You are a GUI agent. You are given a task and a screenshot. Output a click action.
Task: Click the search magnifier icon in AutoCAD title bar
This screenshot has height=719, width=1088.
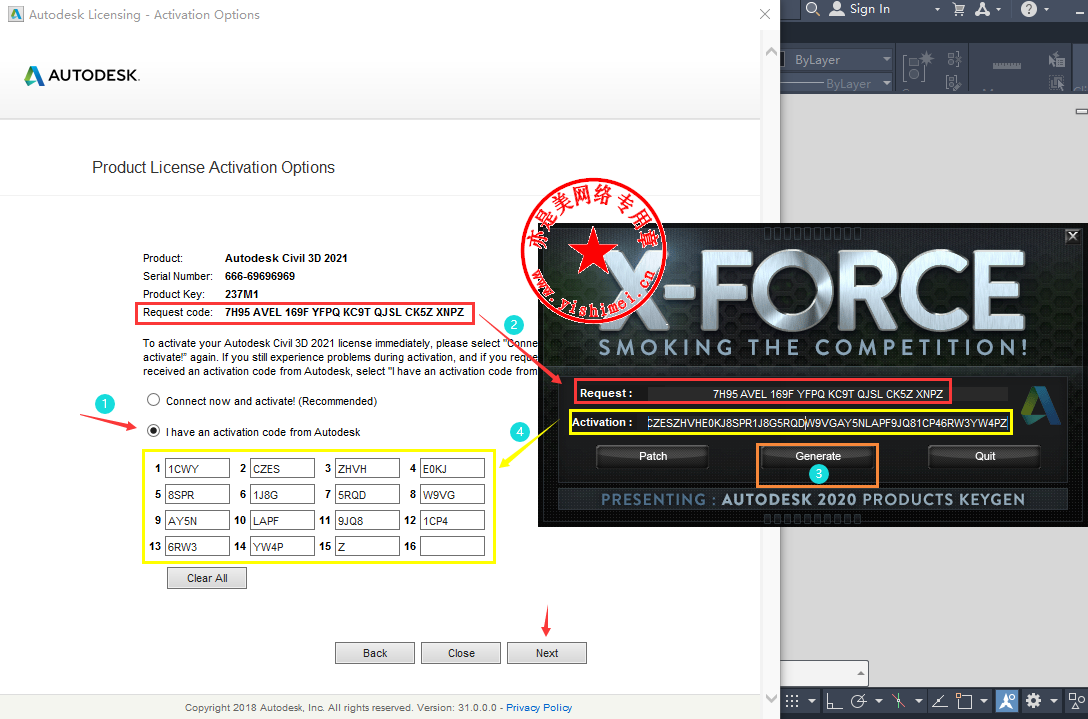tap(813, 9)
